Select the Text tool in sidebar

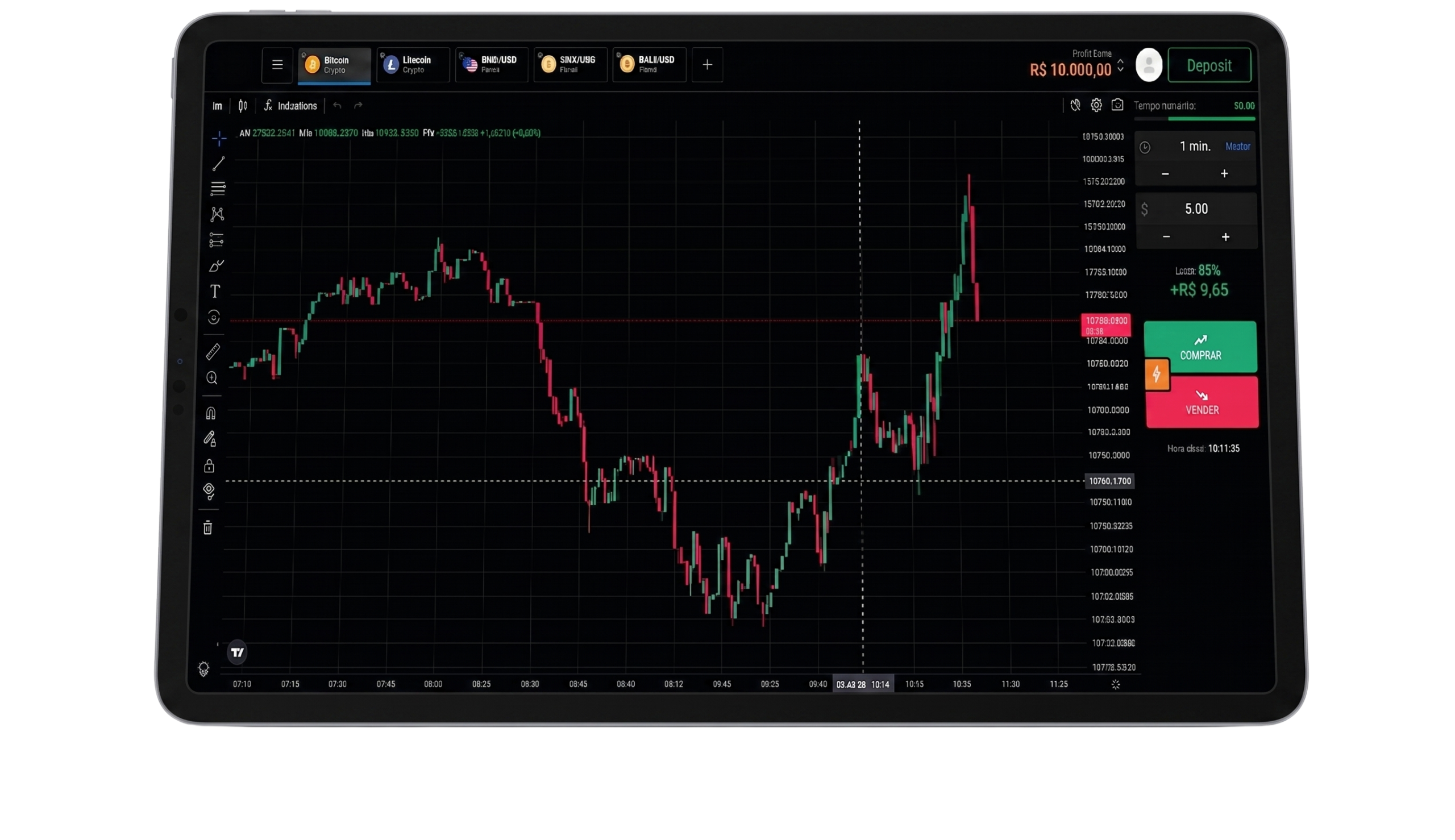click(x=215, y=292)
